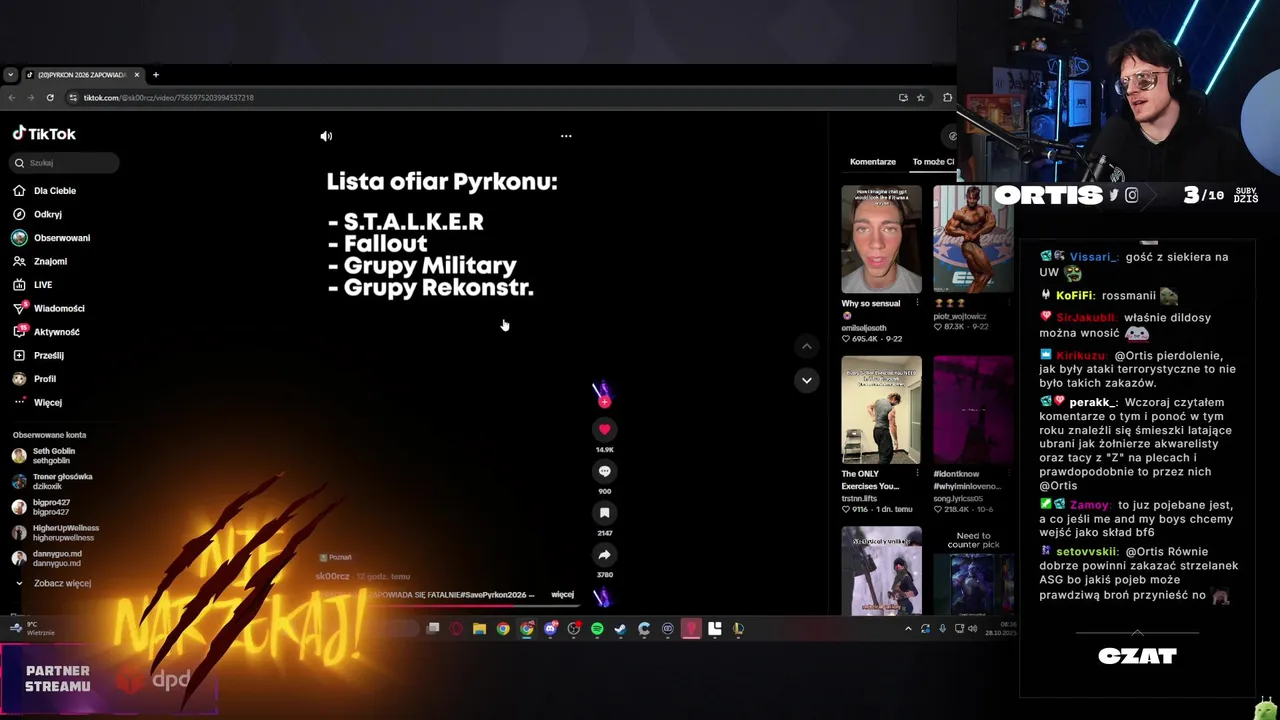Click the Szukaj search field
Image resolution: width=1280 pixels, height=720 pixels.
tap(65, 163)
